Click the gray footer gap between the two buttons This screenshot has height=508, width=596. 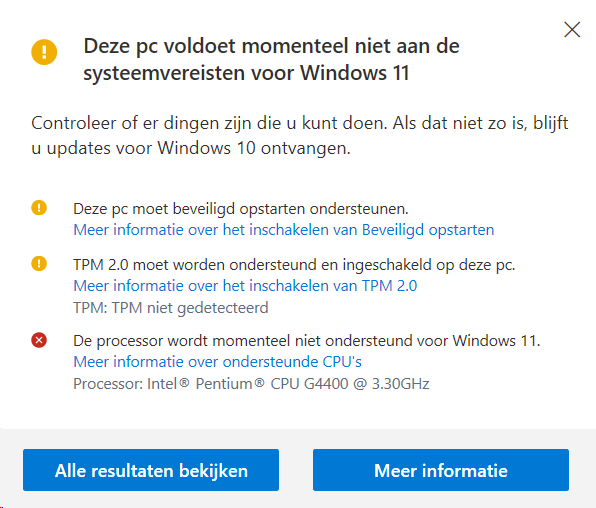click(x=296, y=470)
